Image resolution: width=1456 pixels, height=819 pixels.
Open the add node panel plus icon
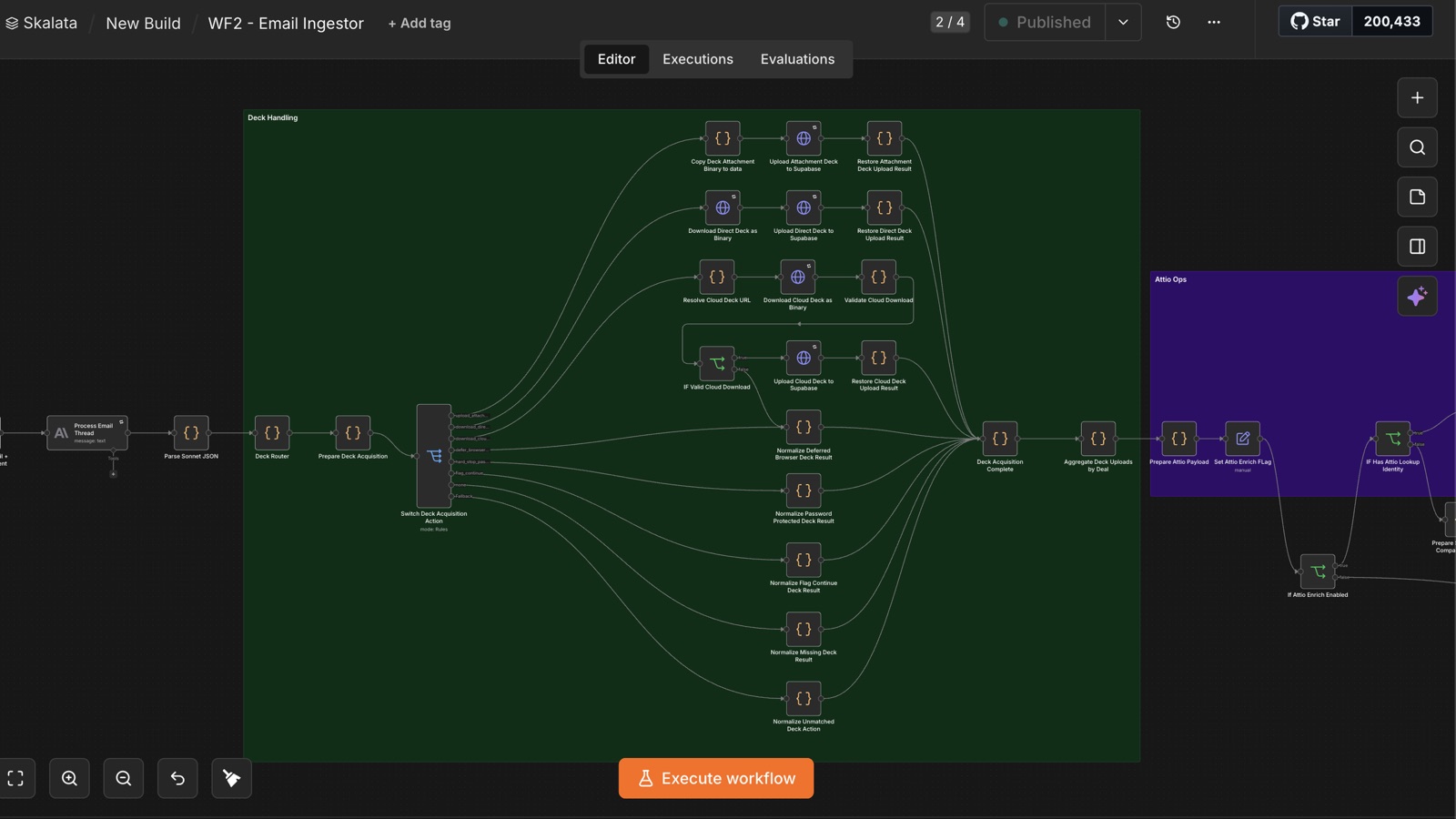pyautogui.click(x=1417, y=98)
